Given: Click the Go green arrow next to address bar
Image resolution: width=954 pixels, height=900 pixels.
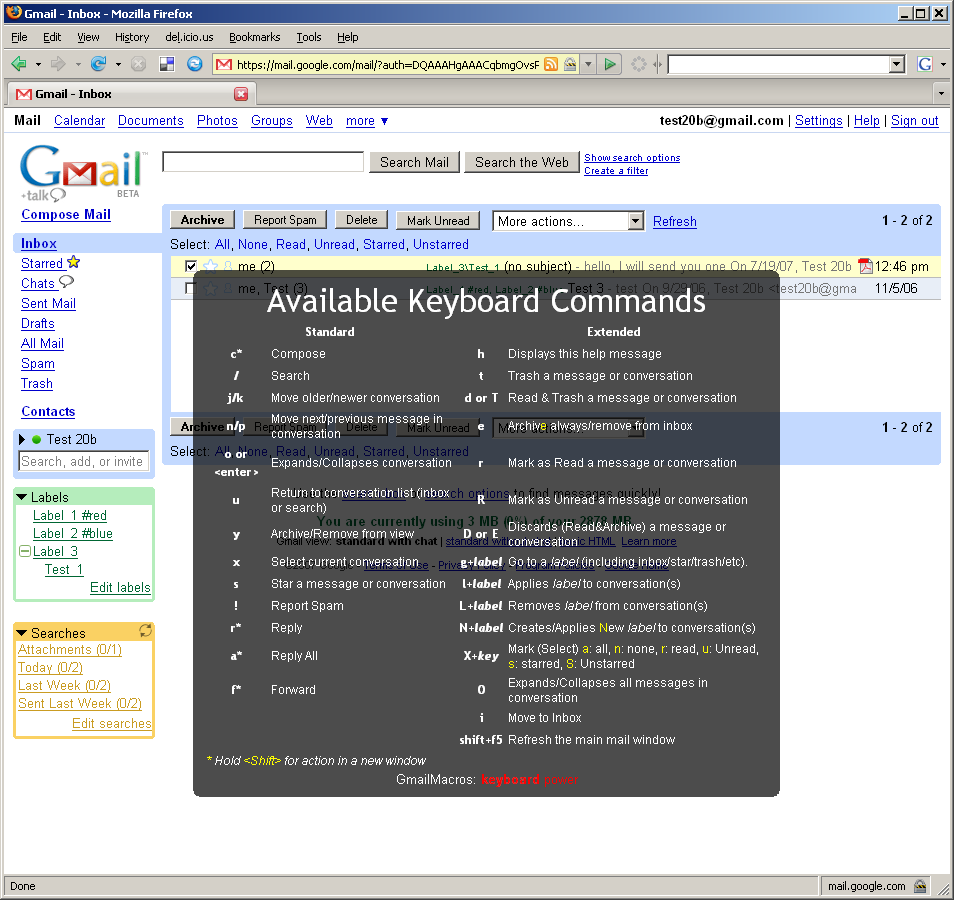Looking at the screenshot, I should tap(610, 64).
